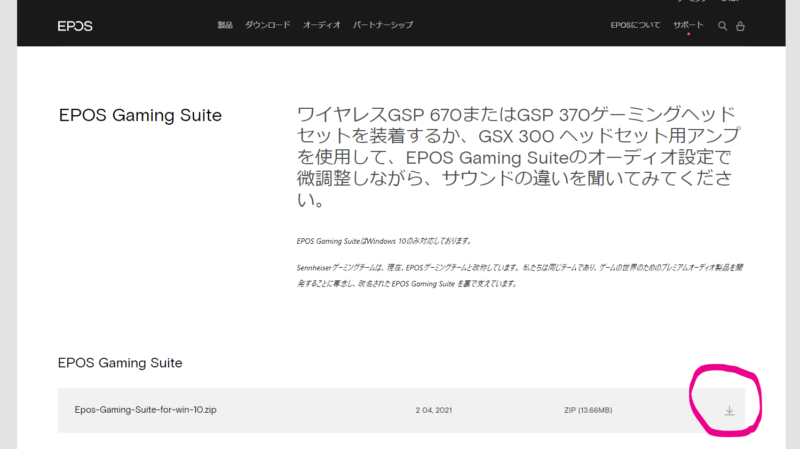Screen dimensions: 800x449
Task: Open the 製品 menu
Action: point(225,25)
